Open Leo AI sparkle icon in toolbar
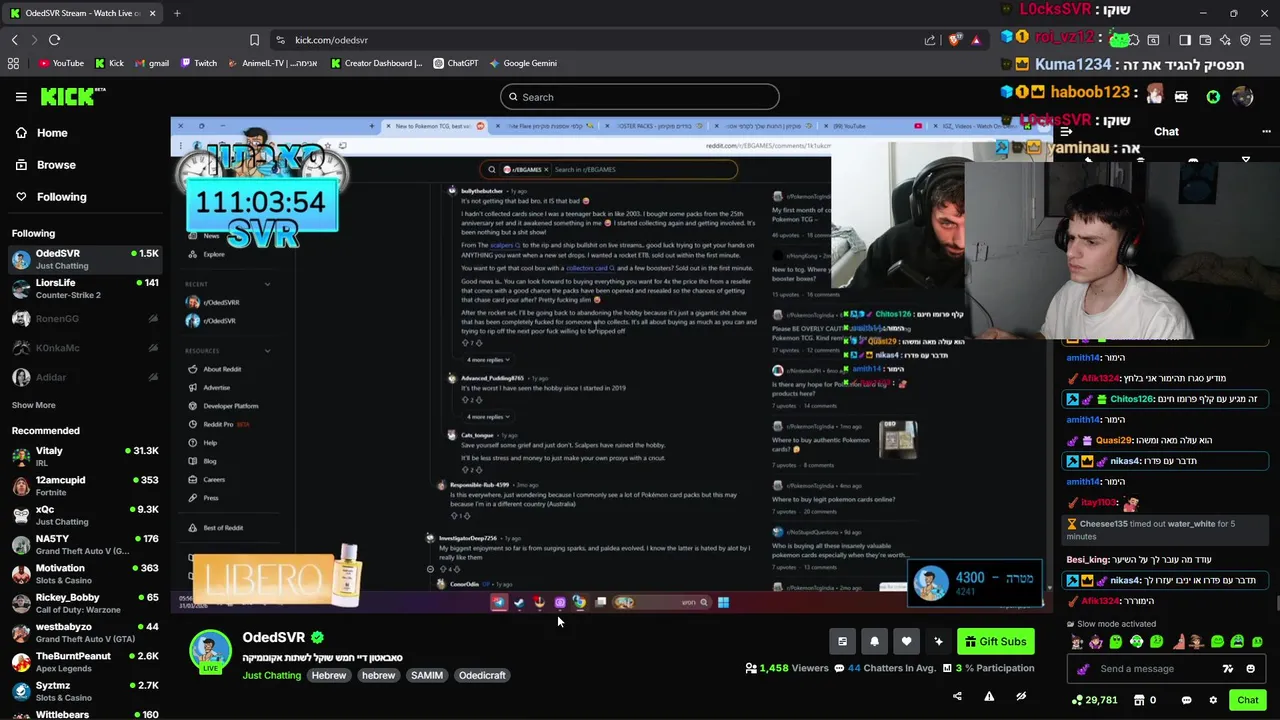 (x=1225, y=40)
